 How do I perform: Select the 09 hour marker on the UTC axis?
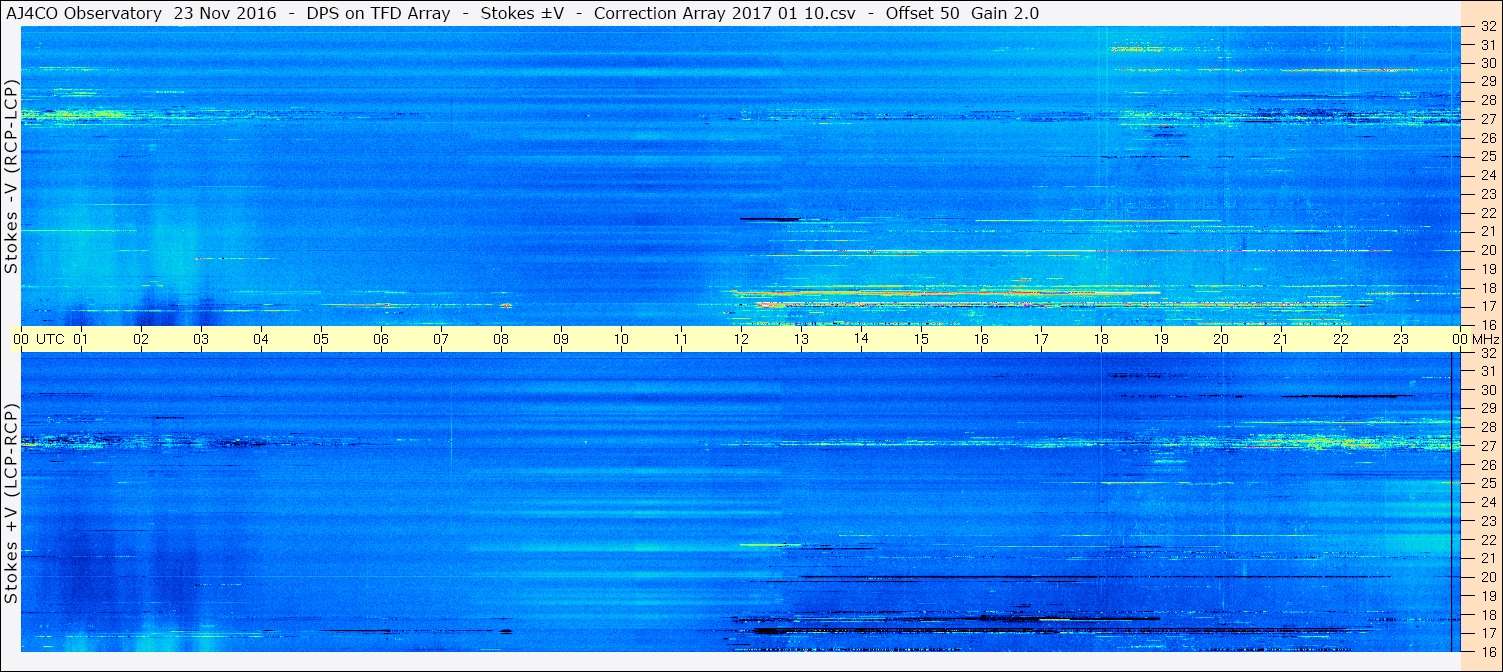tap(561, 339)
